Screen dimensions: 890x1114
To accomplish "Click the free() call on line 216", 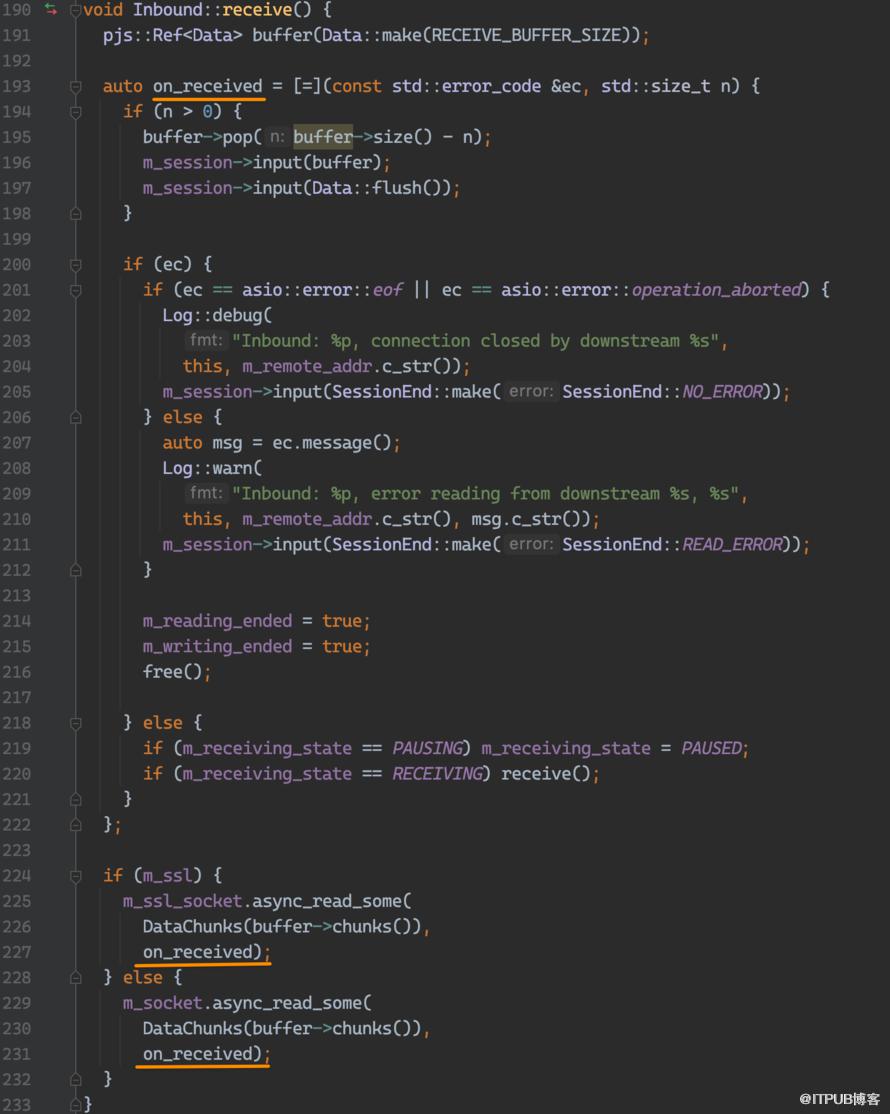I will point(173,671).
